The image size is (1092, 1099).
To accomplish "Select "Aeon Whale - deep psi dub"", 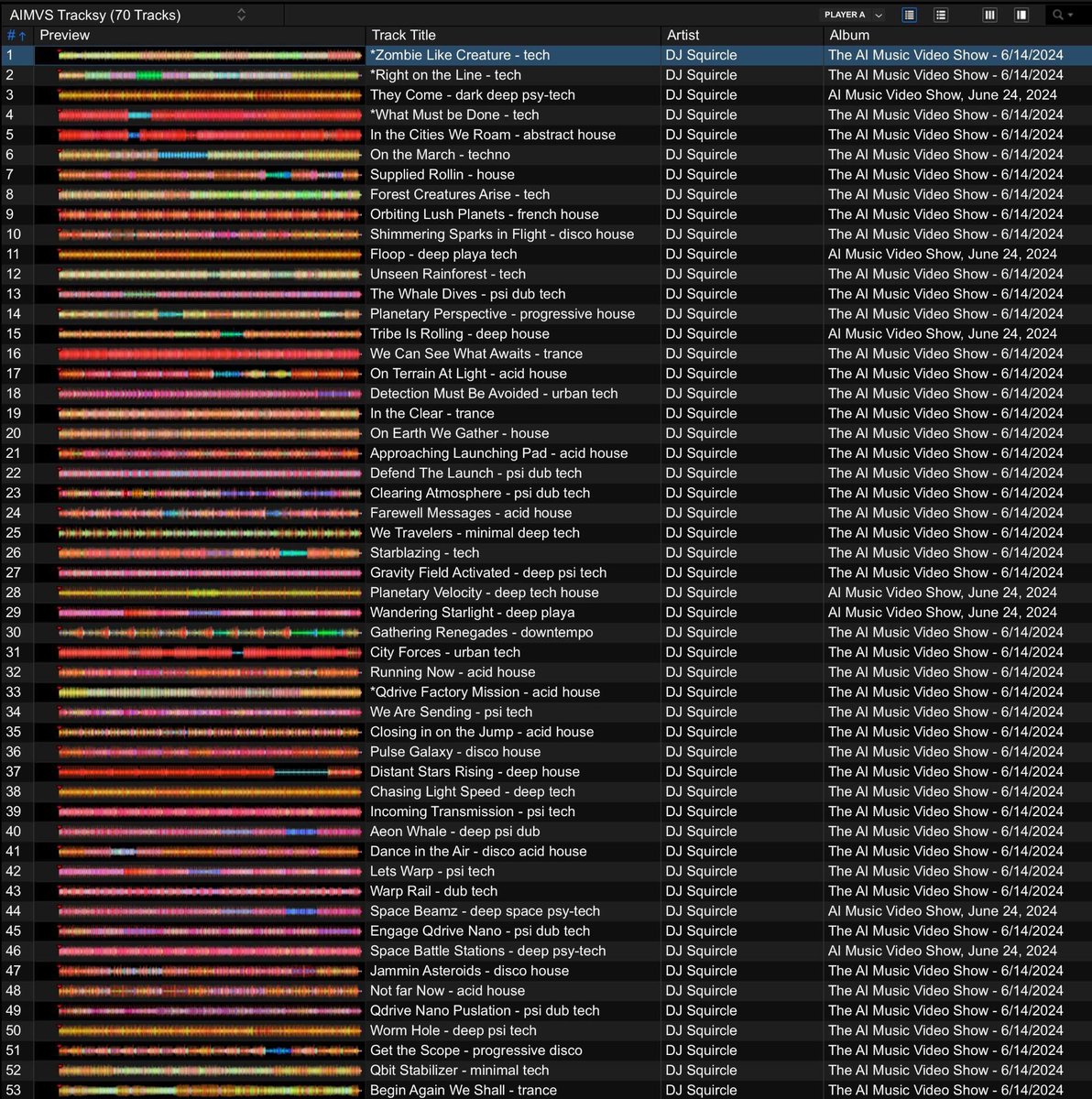I will tap(455, 832).
